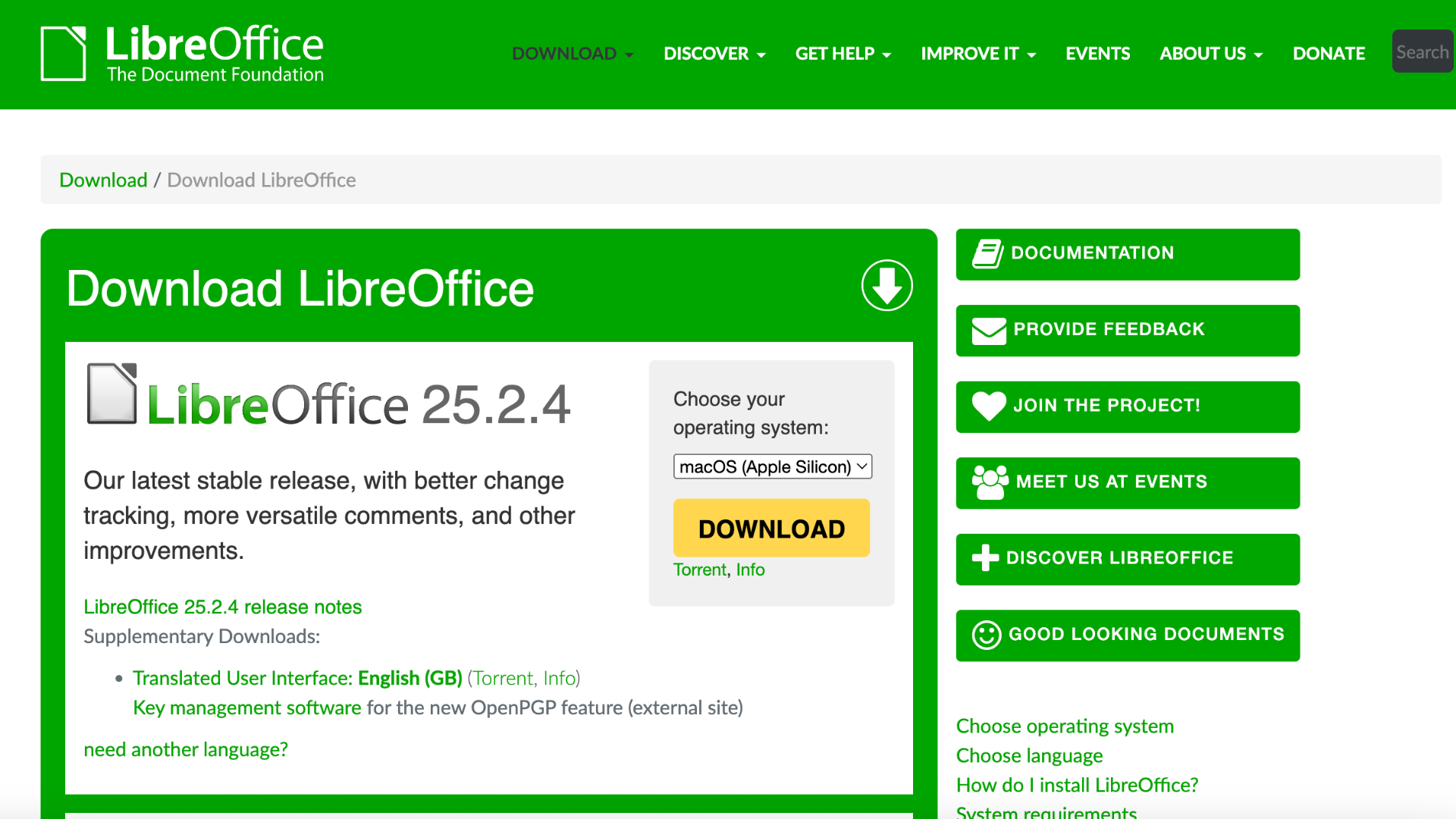This screenshot has height=819, width=1456.
Task: Open the IMPROVE IT dropdown menu
Action: pos(977,53)
